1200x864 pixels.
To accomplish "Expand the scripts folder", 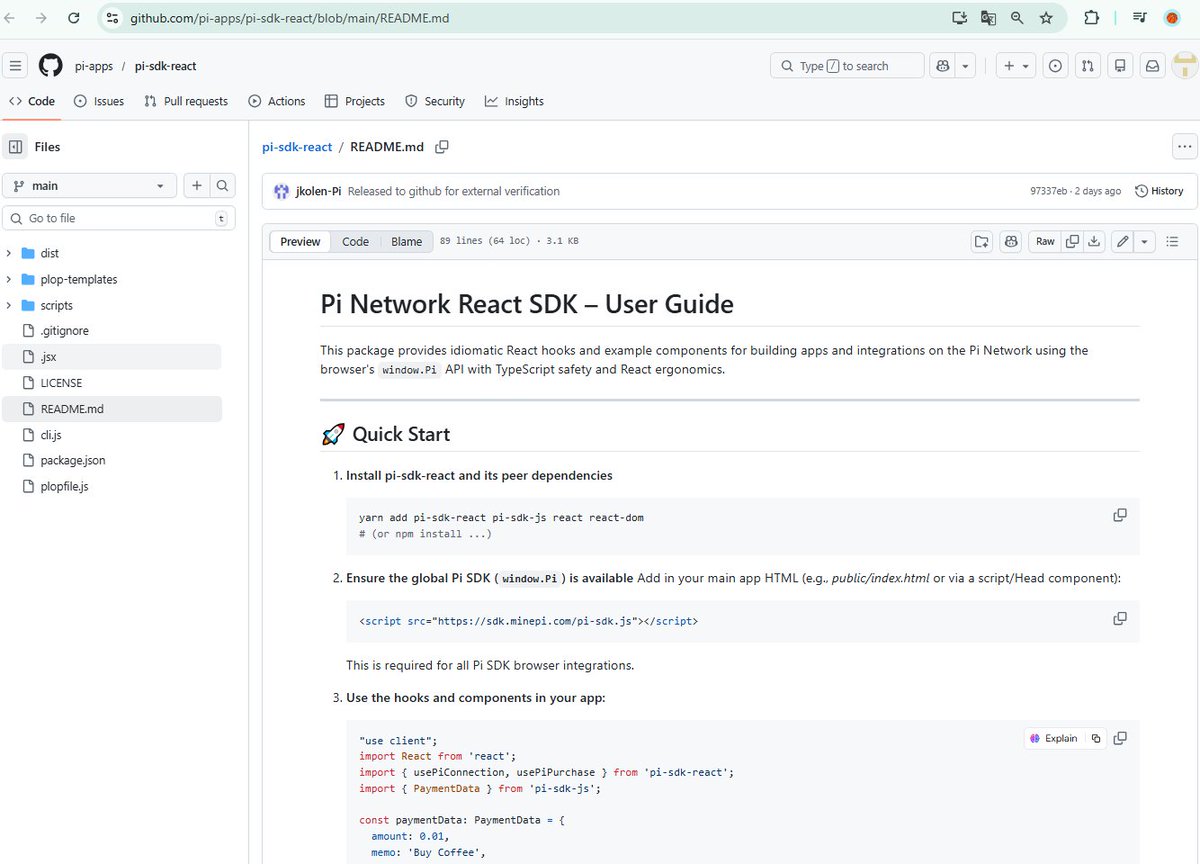I will (9, 306).
